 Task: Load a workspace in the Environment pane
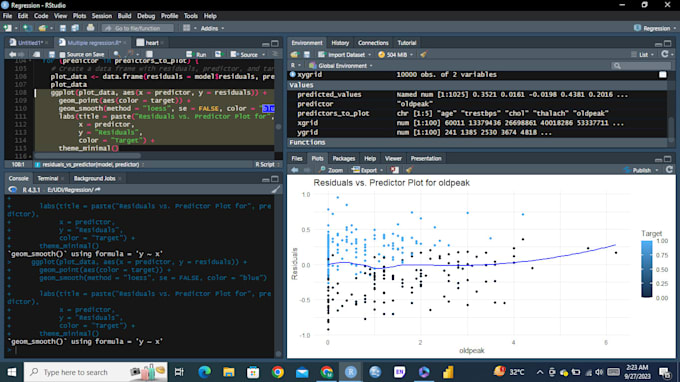click(x=294, y=55)
